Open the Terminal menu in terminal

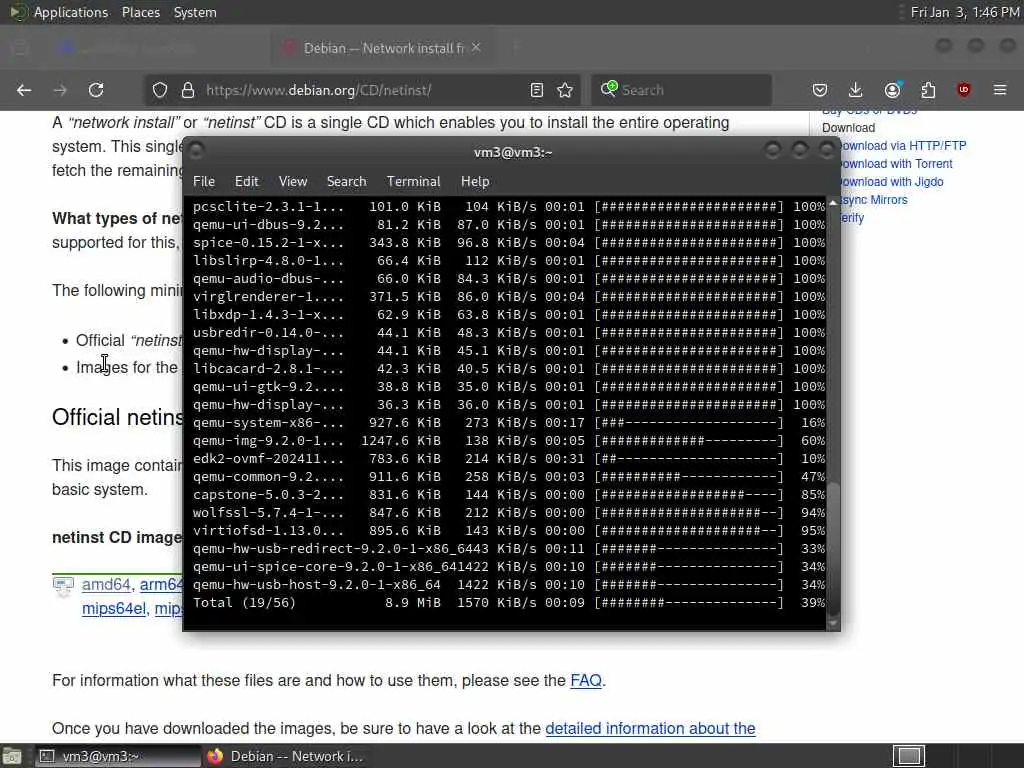click(413, 182)
